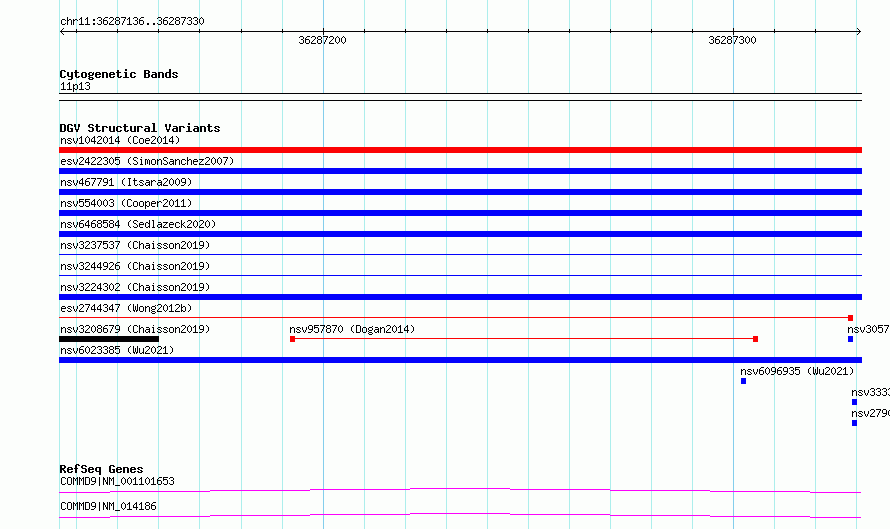Click the right arrow of the ruler
This screenshot has width=890, height=529.
(859, 31)
